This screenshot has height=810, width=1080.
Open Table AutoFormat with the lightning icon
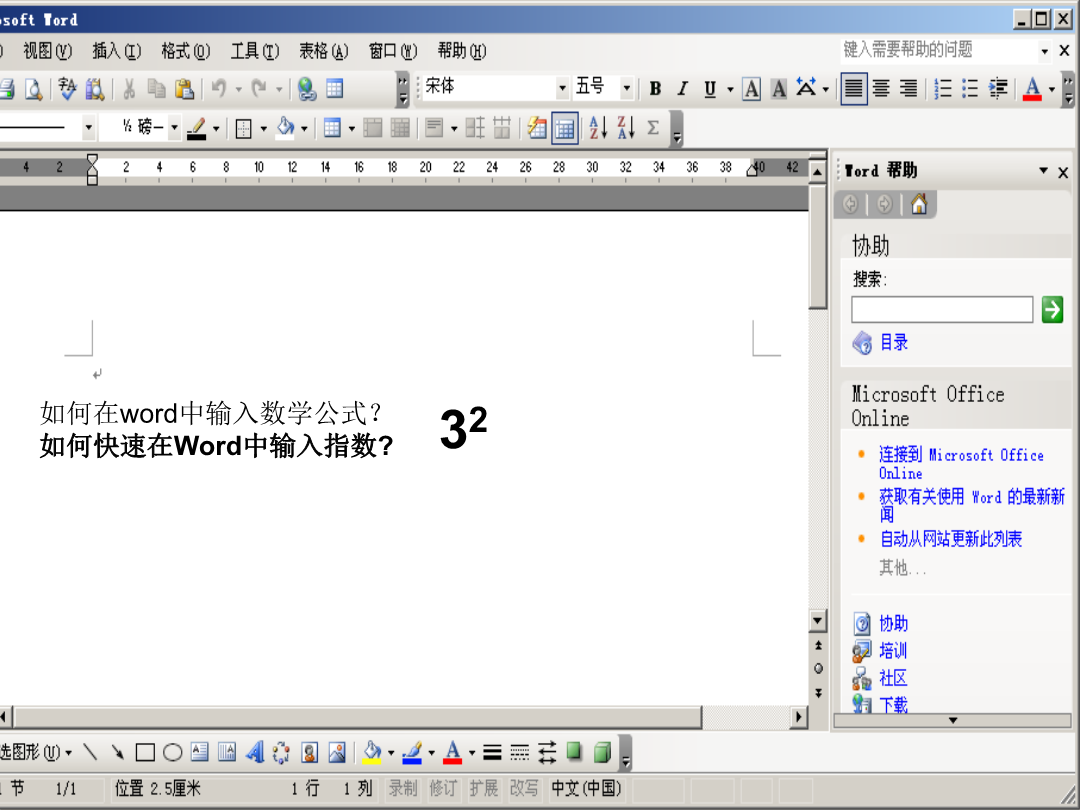[x=537, y=127]
